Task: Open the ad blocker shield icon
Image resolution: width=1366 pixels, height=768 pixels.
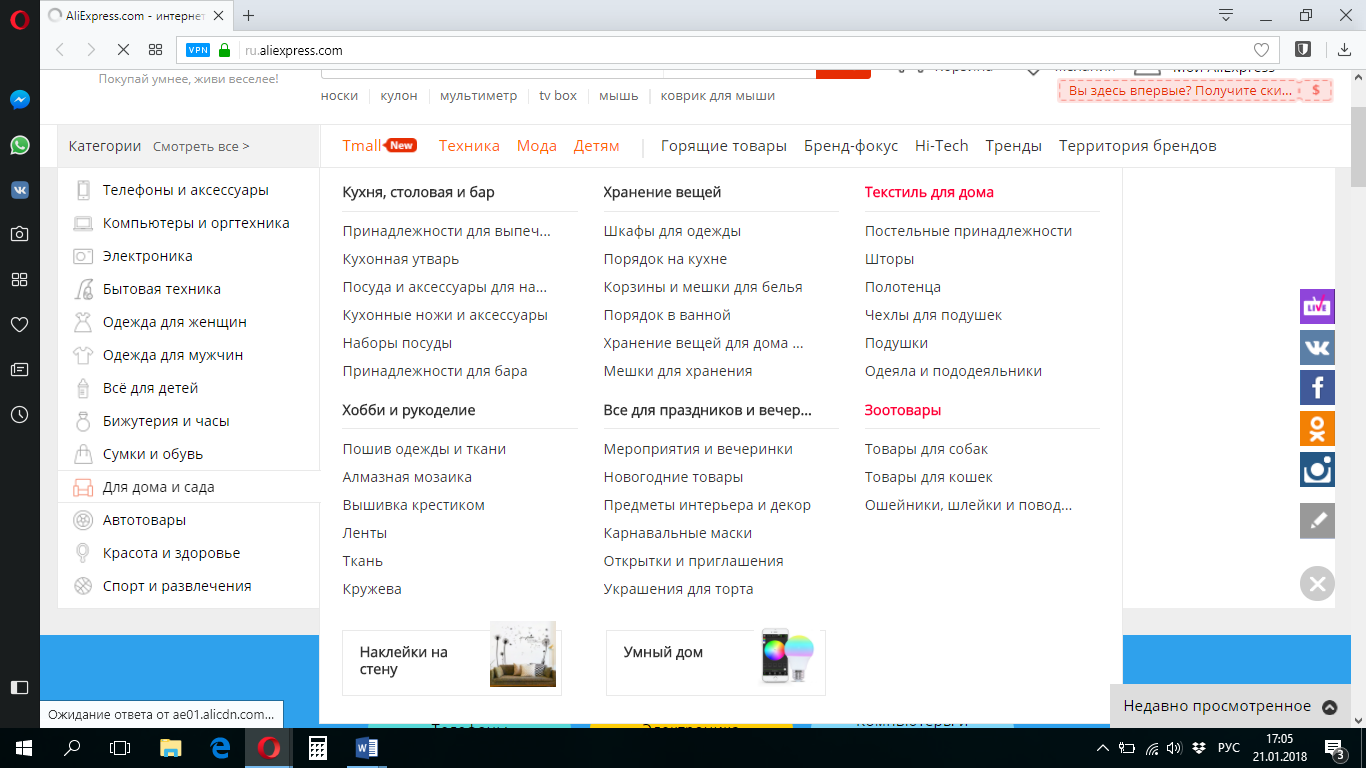Action: point(1303,49)
